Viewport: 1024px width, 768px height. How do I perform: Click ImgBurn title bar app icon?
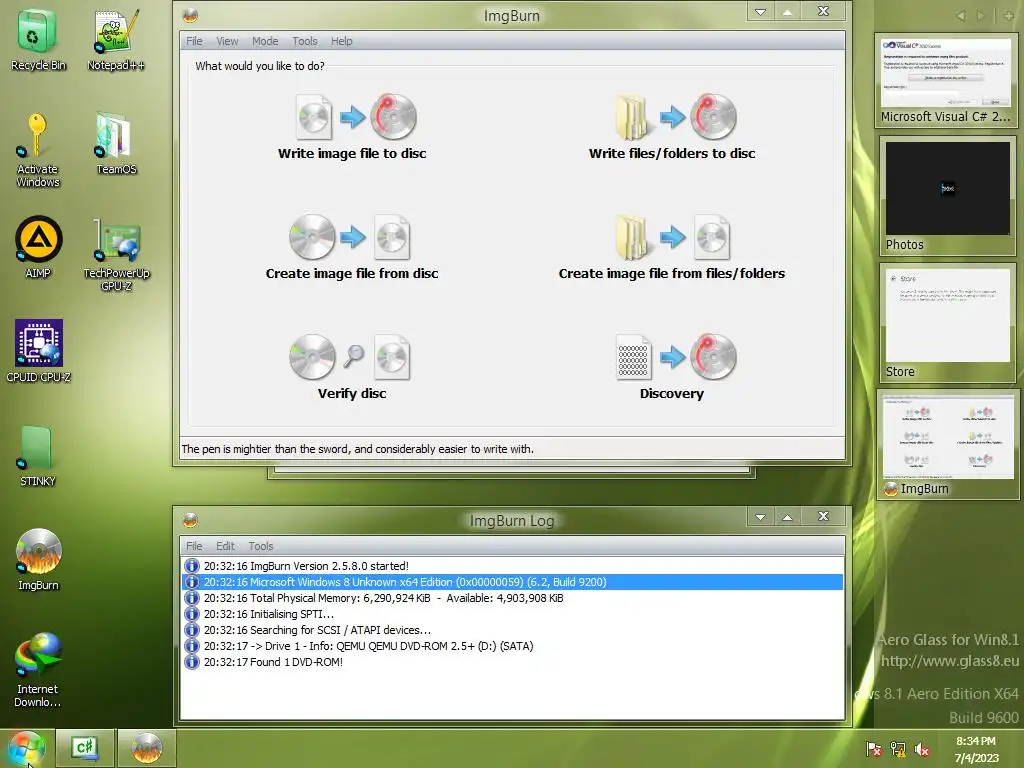point(190,15)
